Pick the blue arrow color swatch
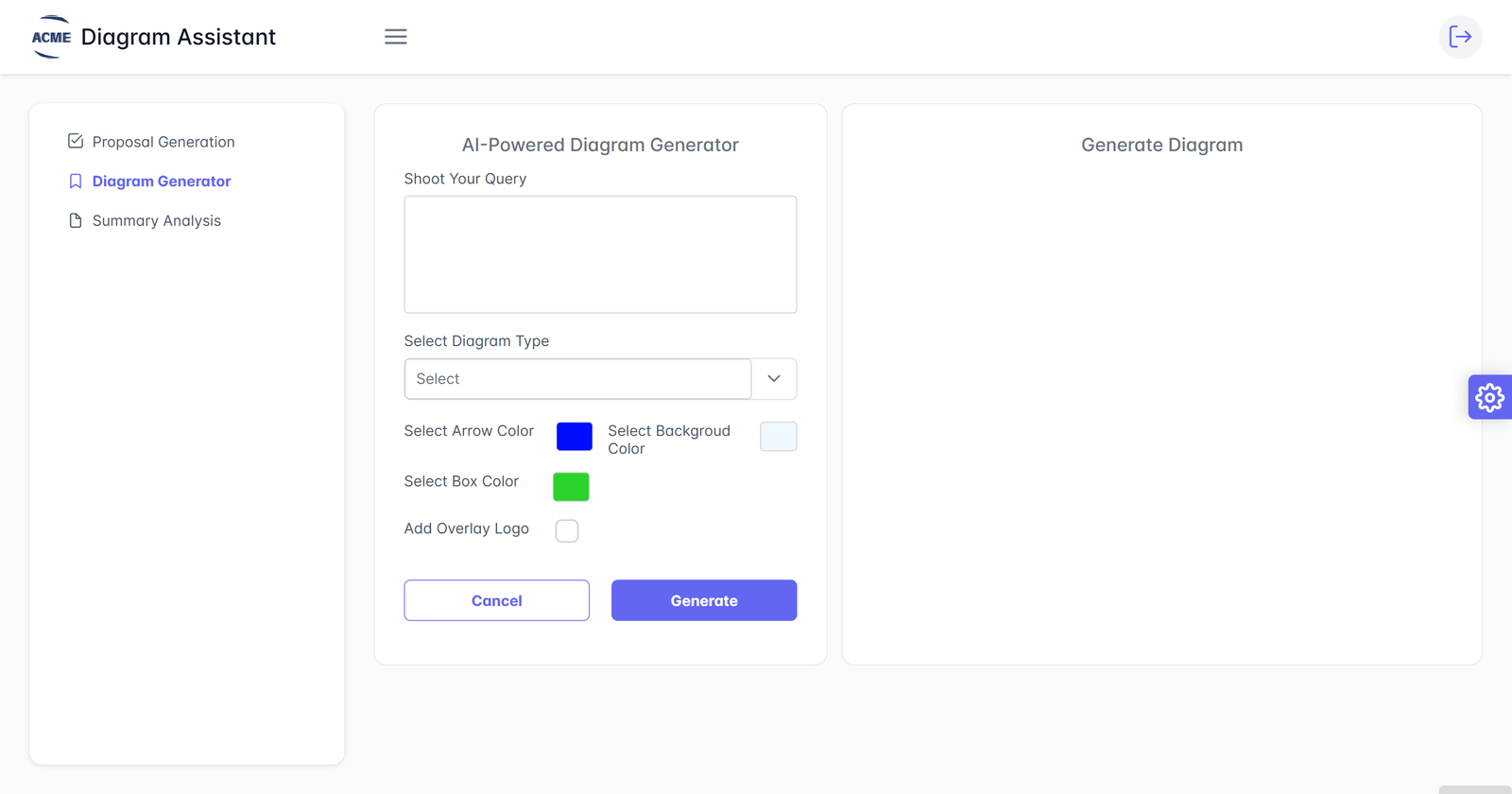The width and height of the screenshot is (1512, 794). pyautogui.click(x=575, y=437)
